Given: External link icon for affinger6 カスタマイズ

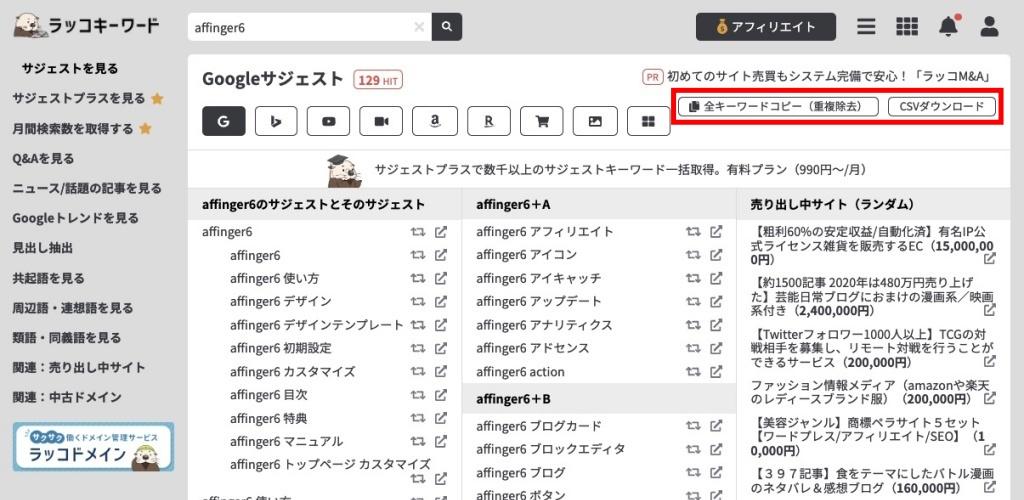Looking at the screenshot, I should point(441,371).
